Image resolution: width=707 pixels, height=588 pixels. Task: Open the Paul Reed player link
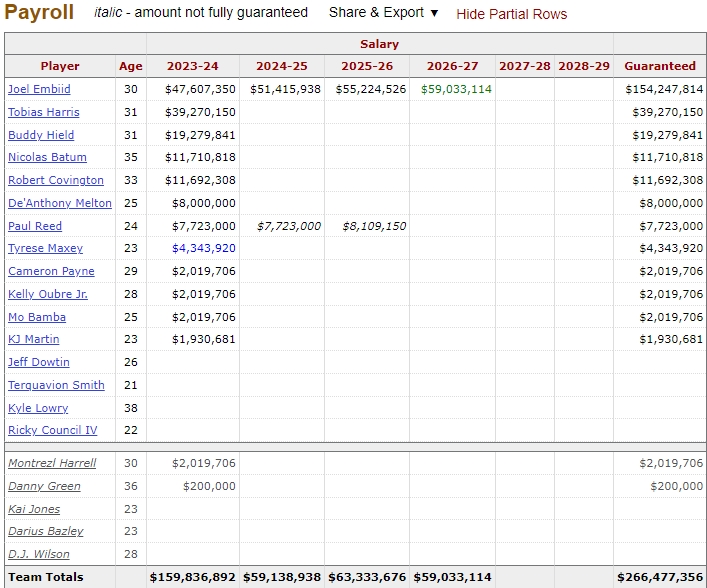tap(35, 226)
